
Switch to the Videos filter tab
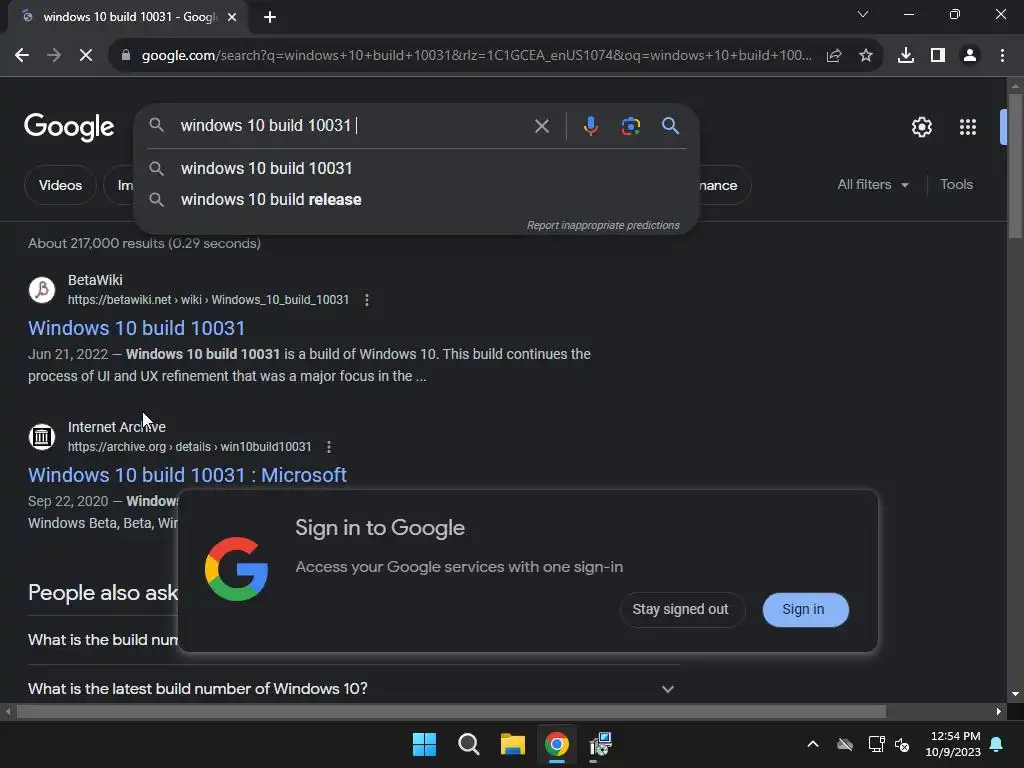(x=60, y=185)
